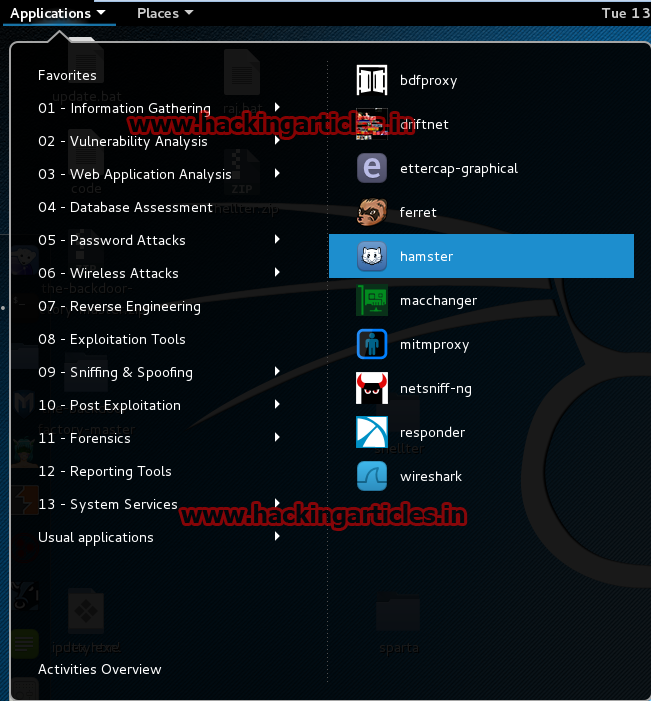Select 01 - Information Gathering label
Viewport: 651px width, 701px height.
124,109
